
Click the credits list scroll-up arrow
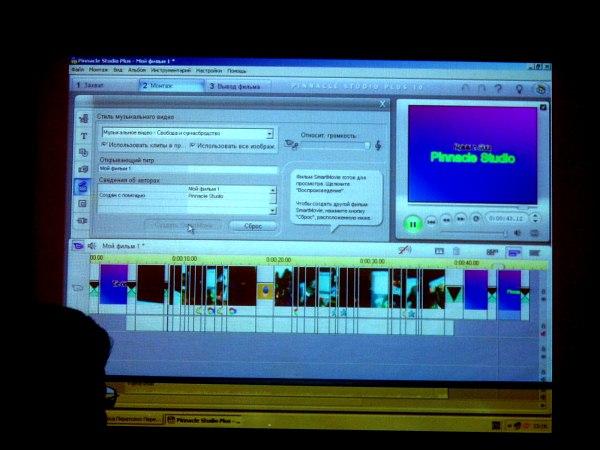272,190
